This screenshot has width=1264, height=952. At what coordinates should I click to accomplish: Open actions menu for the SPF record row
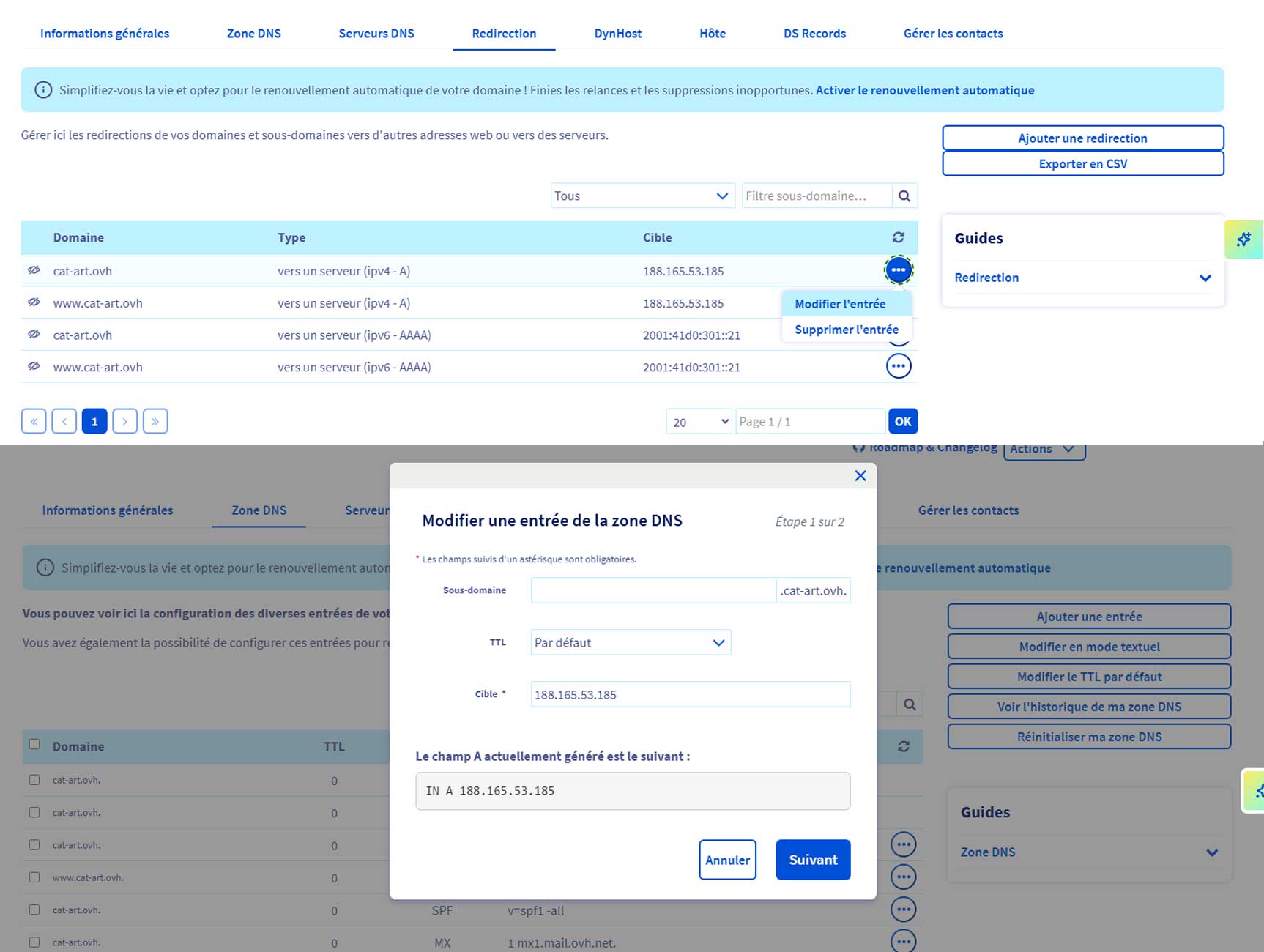(x=903, y=910)
